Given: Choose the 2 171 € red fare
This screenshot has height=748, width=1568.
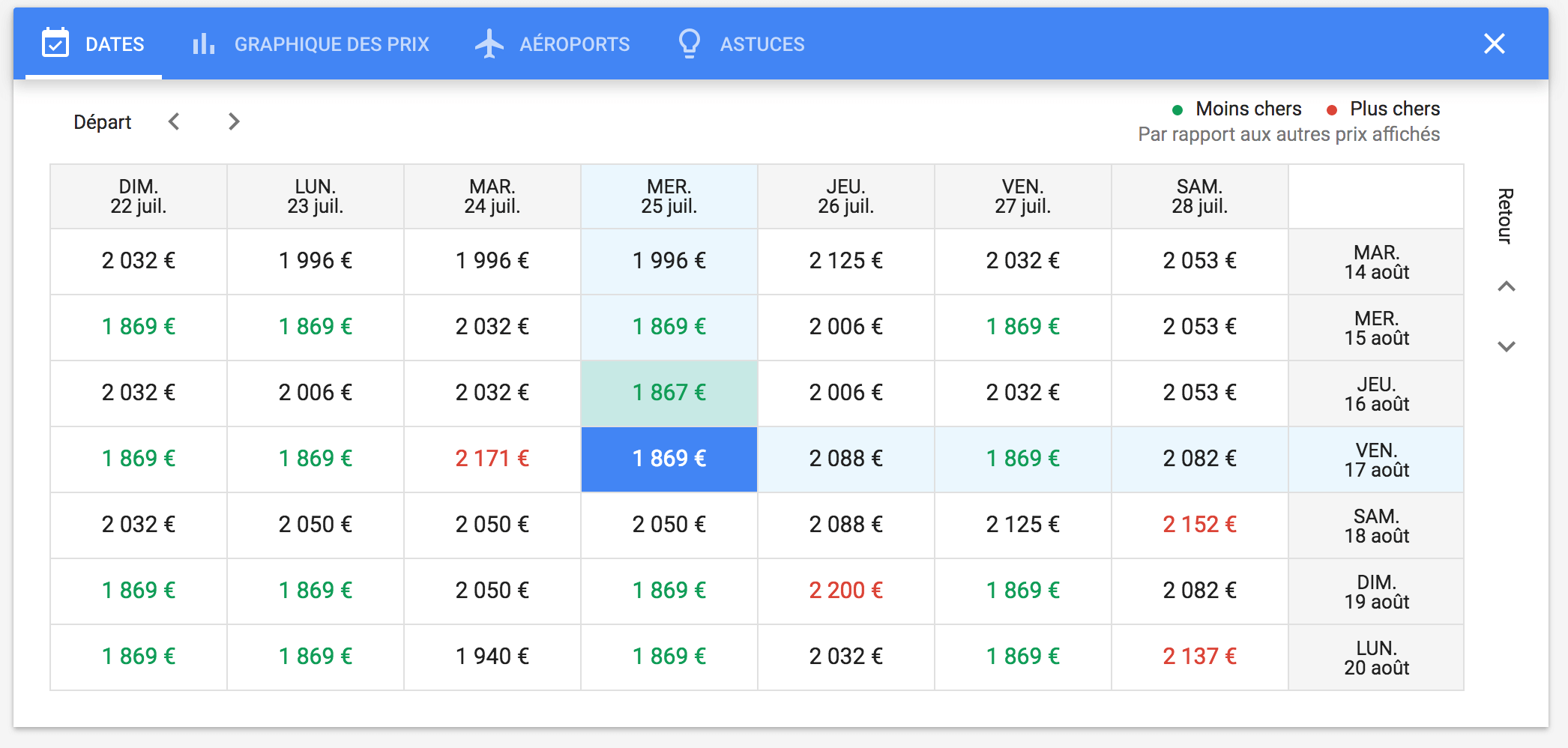Looking at the screenshot, I should [x=492, y=459].
